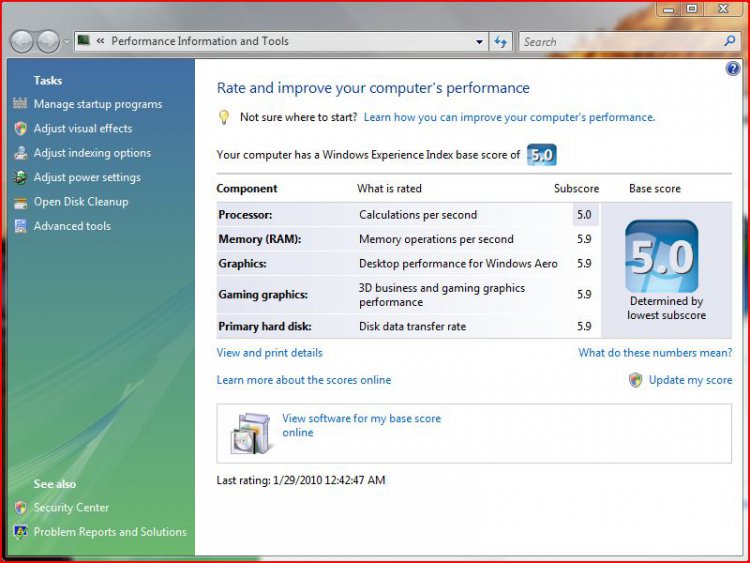Click Learn how you can improve performance link

(509, 117)
